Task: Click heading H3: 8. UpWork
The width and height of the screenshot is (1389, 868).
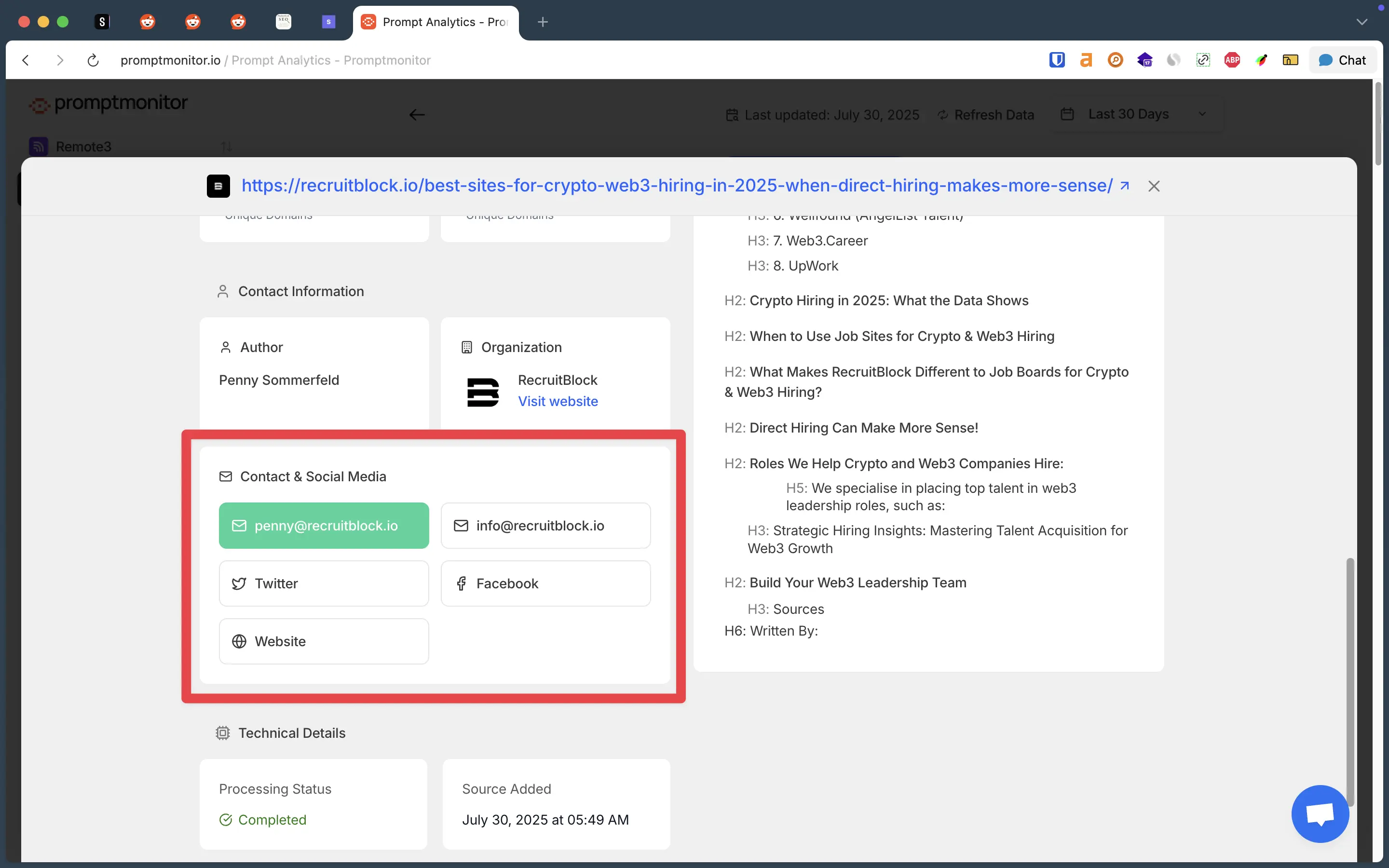Action: point(793,266)
